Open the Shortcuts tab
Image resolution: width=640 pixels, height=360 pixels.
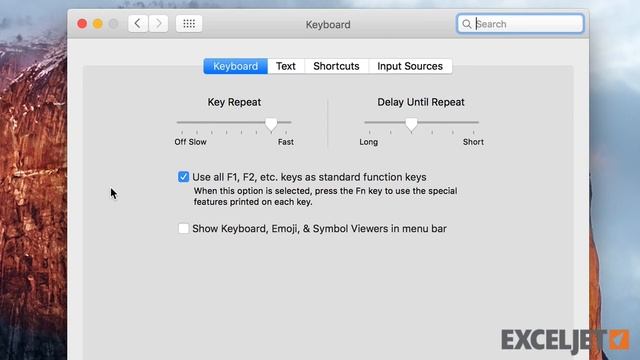336,66
